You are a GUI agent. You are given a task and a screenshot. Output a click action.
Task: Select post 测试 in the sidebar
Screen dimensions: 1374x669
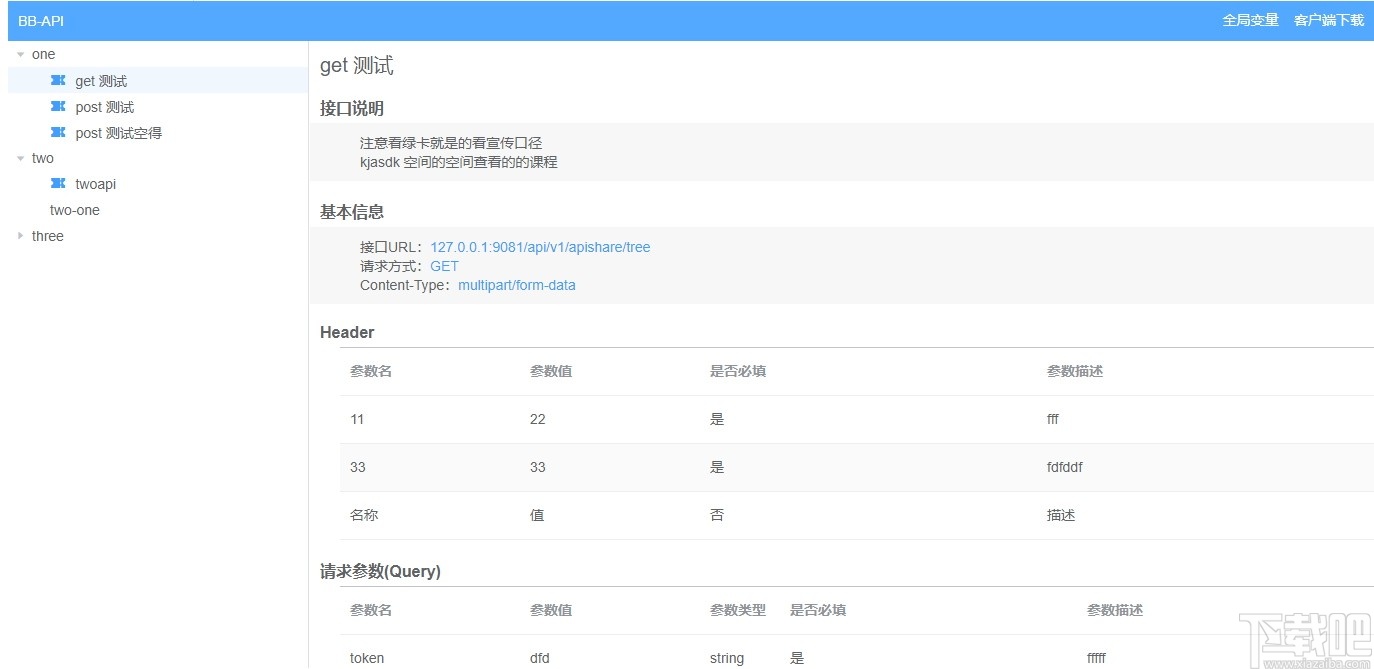pos(105,107)
